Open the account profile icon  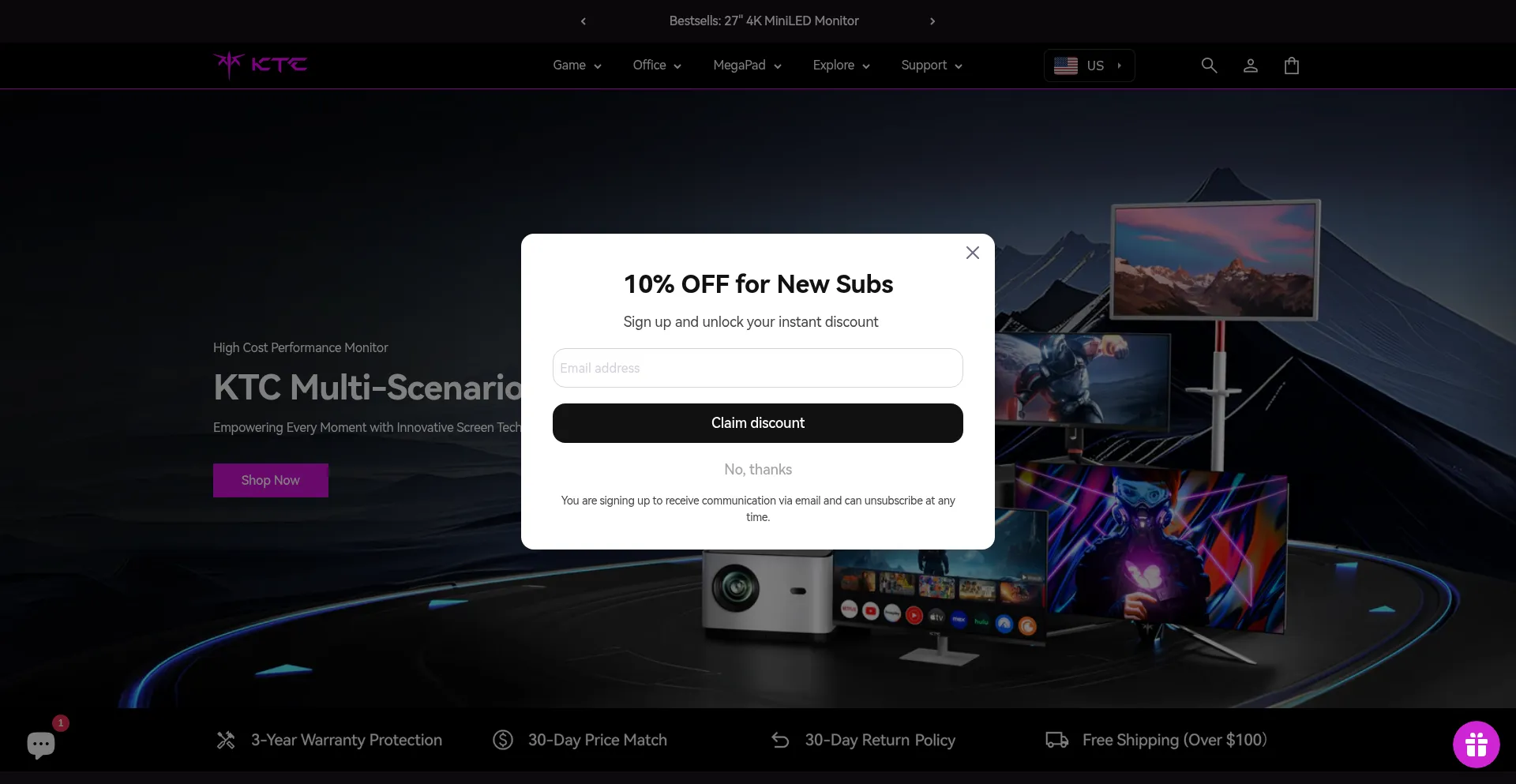[1250, 66]
